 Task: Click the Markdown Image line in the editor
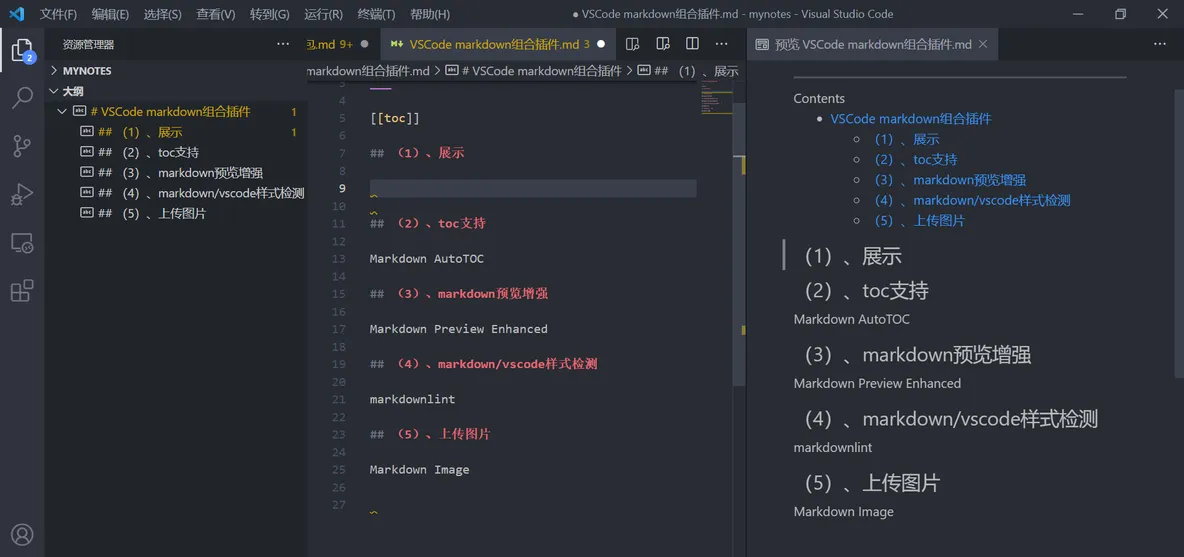click(419, 469)
